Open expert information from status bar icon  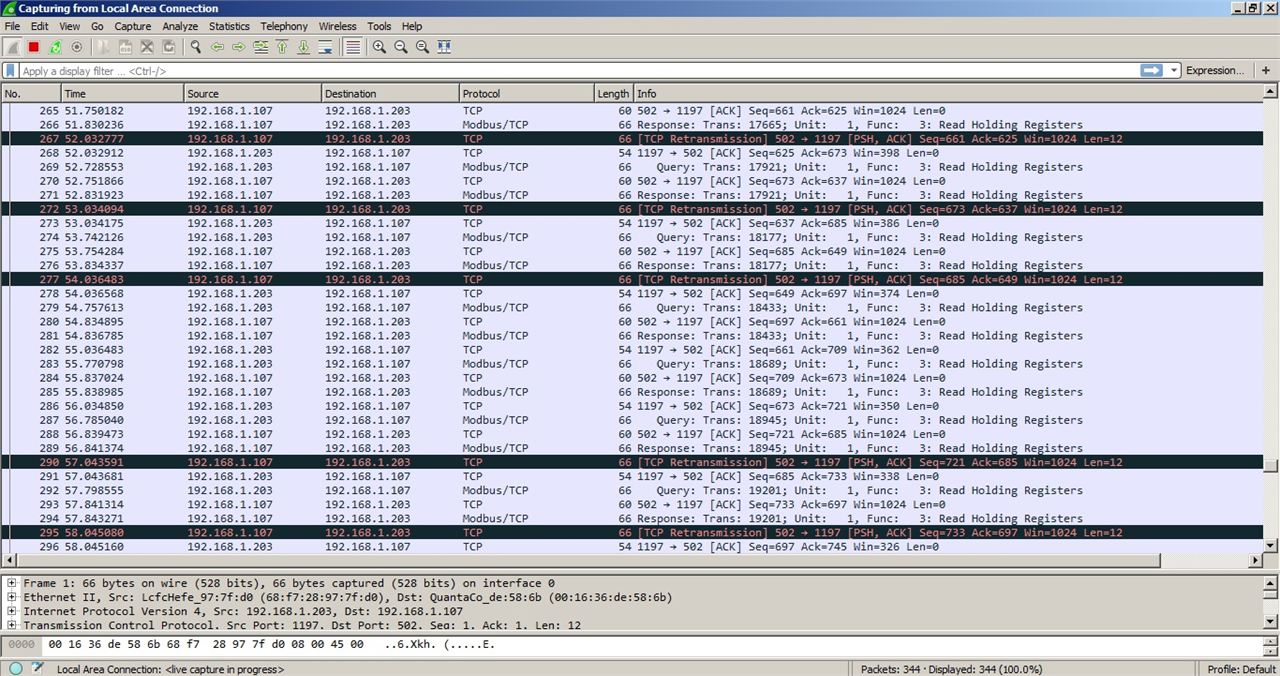click(16, 668)
